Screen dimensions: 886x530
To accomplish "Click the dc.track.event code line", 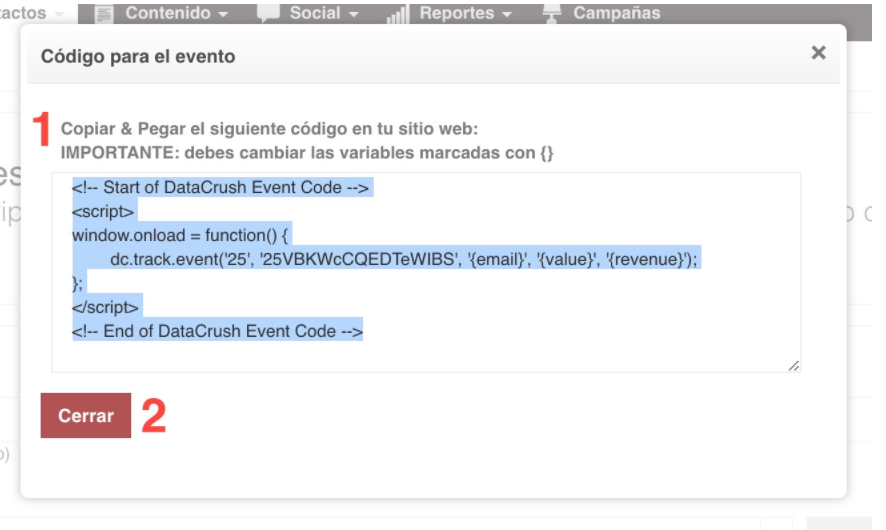I will (x=404, y=259).
